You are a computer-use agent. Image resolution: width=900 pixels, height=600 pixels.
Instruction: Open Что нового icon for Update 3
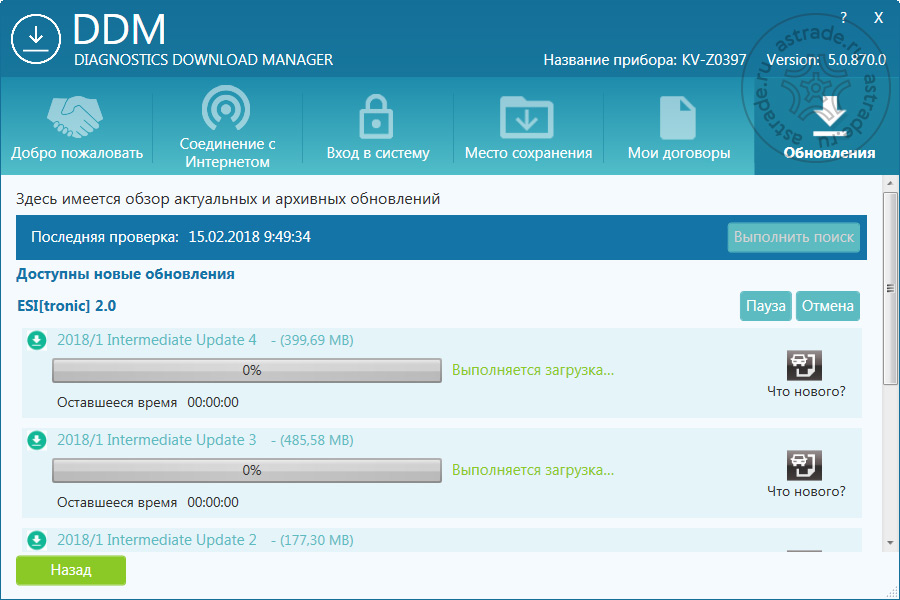(804, 465)
